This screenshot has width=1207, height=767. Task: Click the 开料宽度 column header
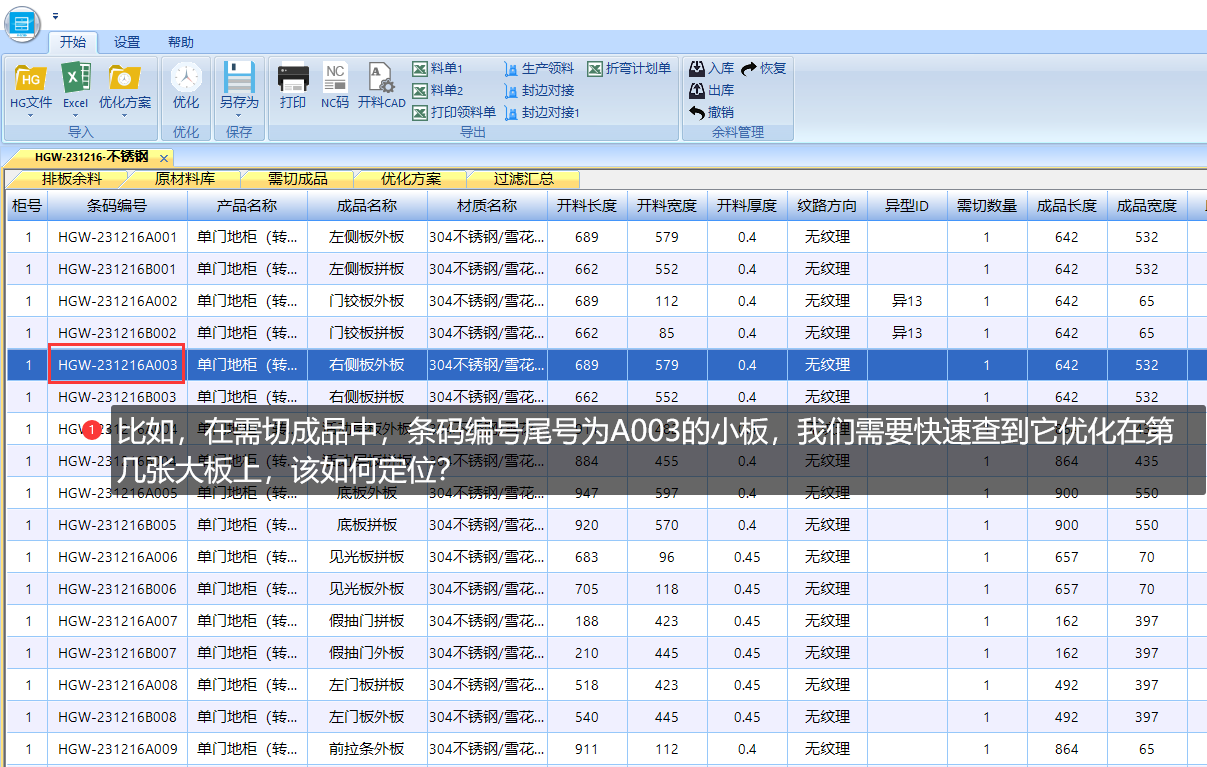pyautogui.click(x=667, y=205)
